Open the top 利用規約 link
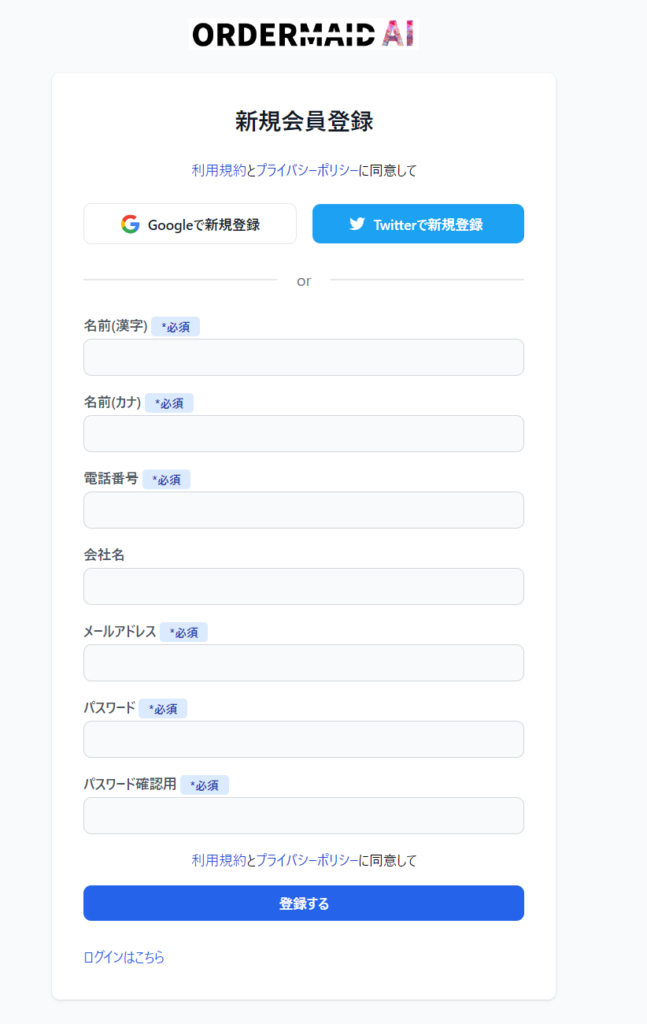The height and width of the screenshot is (1024, 647). pyautogui.click(x=219, y=170)
